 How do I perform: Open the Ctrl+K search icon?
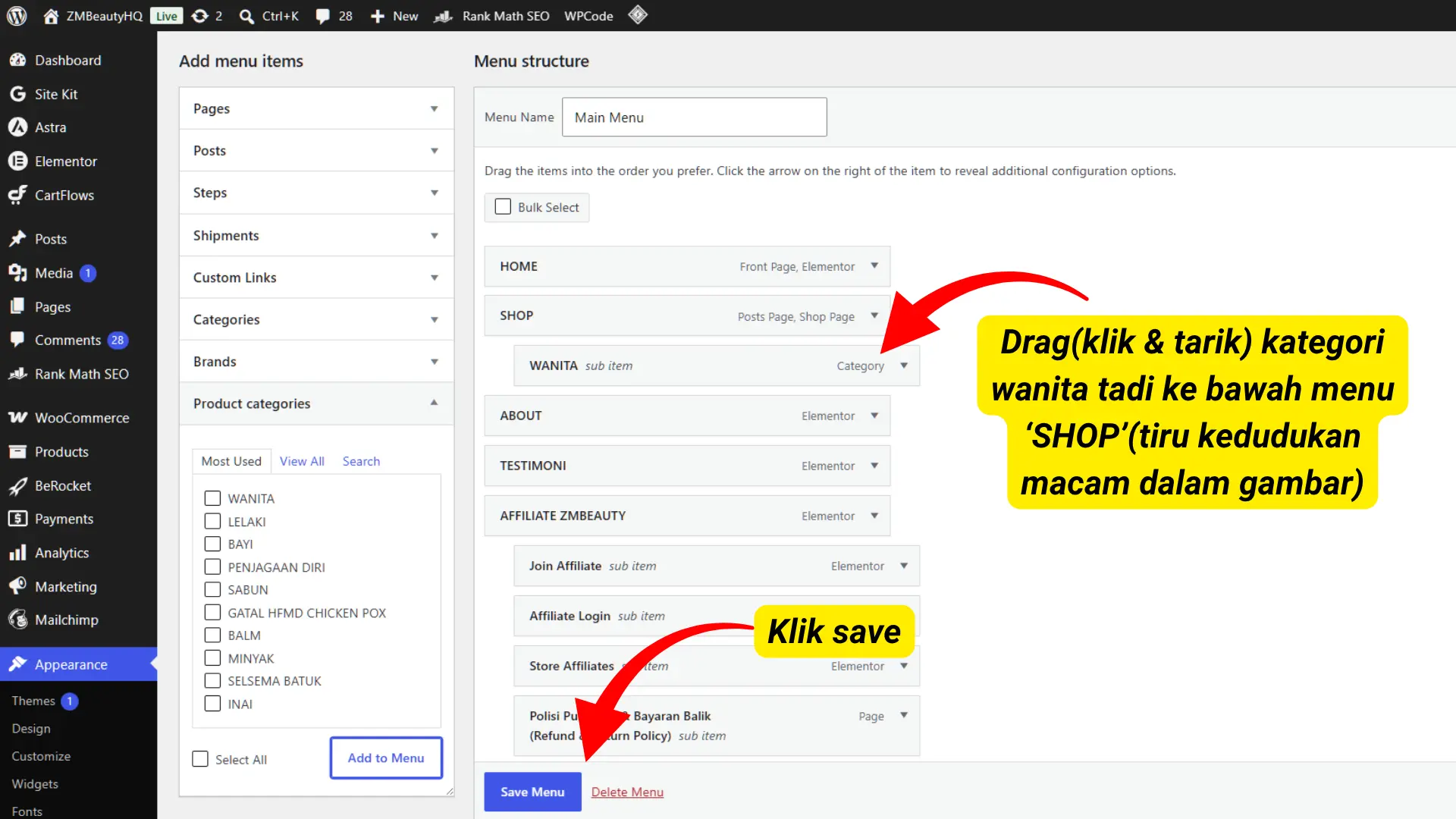[246, 16]
